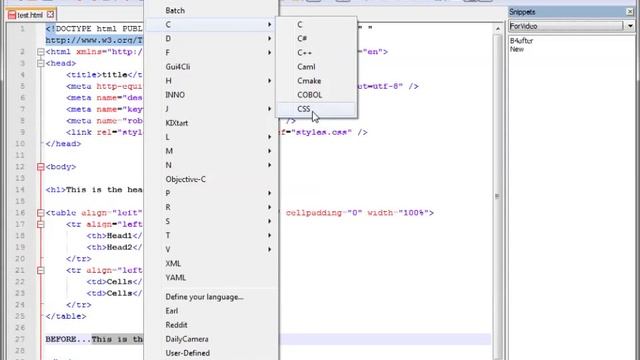
Task: Expand the L languages submenu
Action: (211, 137)
